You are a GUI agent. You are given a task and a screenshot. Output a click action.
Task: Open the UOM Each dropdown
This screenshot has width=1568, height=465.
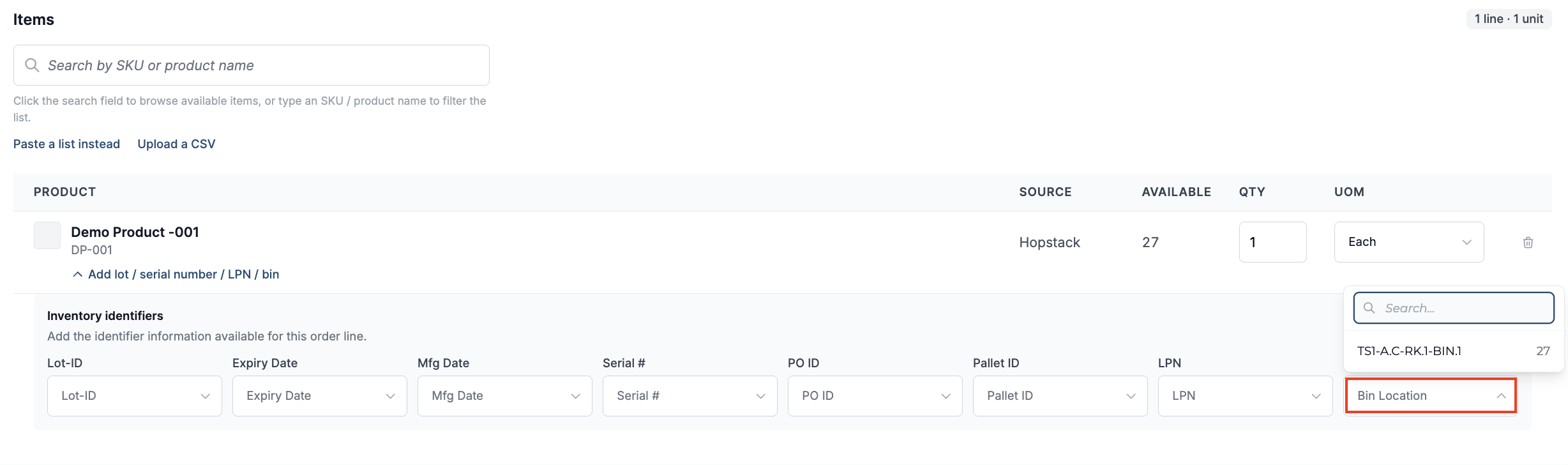click(1409, 242)
